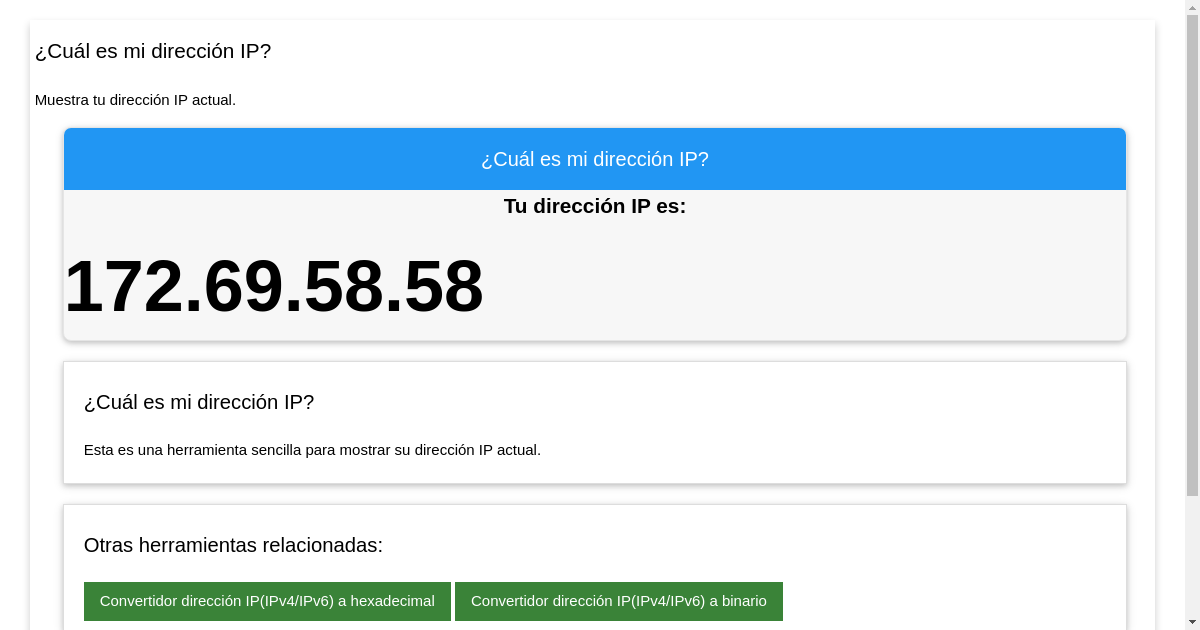Viewport: 1200px width, 630px height.
Task: Click the displayed IP address 172.69.58.58
Action: click(274, 287)
